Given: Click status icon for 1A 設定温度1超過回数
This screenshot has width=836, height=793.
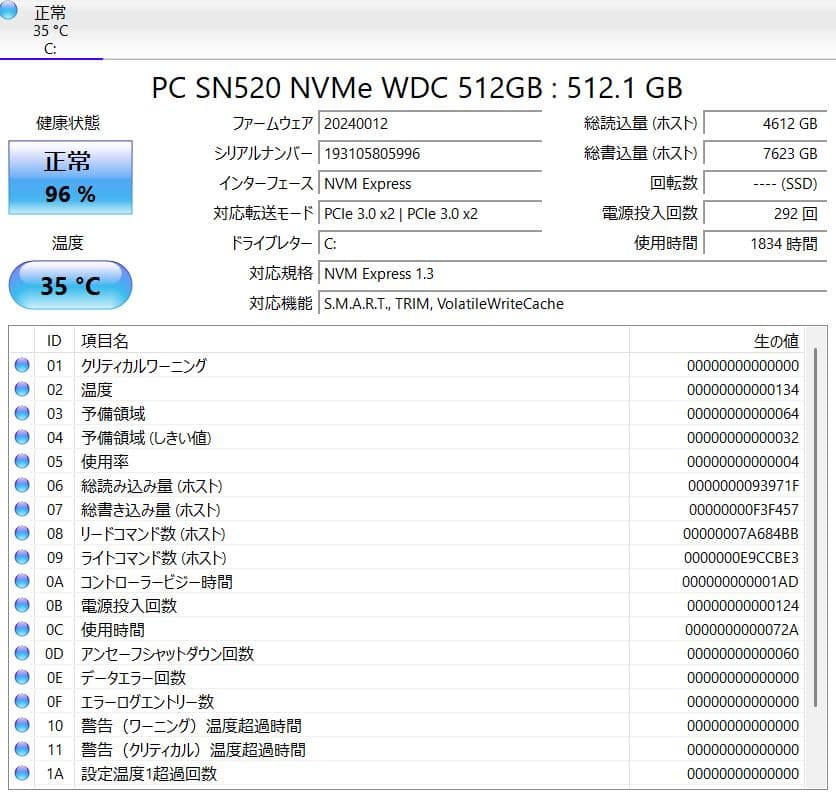Looking at the screenshot, I should pos(22,773).
